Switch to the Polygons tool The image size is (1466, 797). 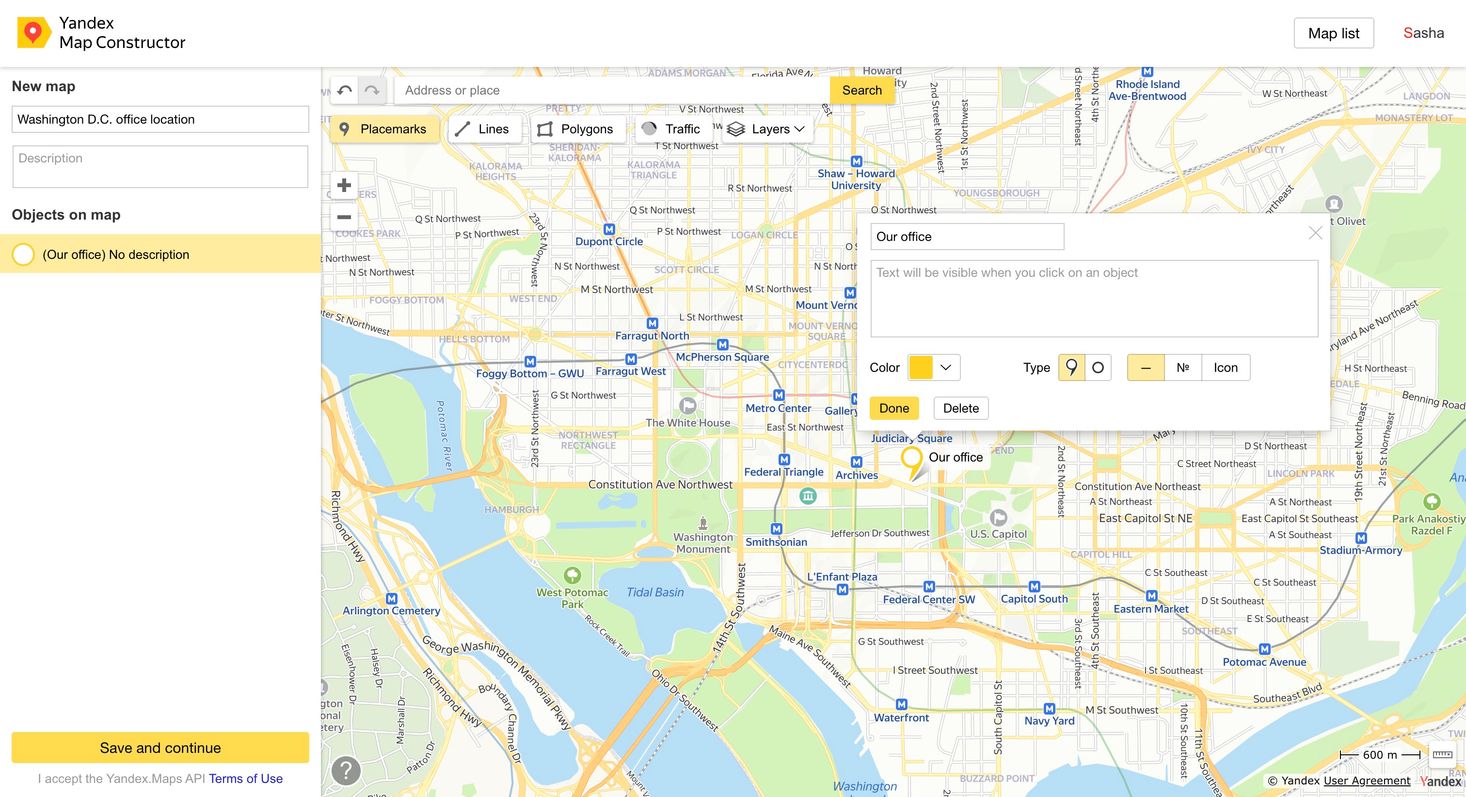pos(576,129)
